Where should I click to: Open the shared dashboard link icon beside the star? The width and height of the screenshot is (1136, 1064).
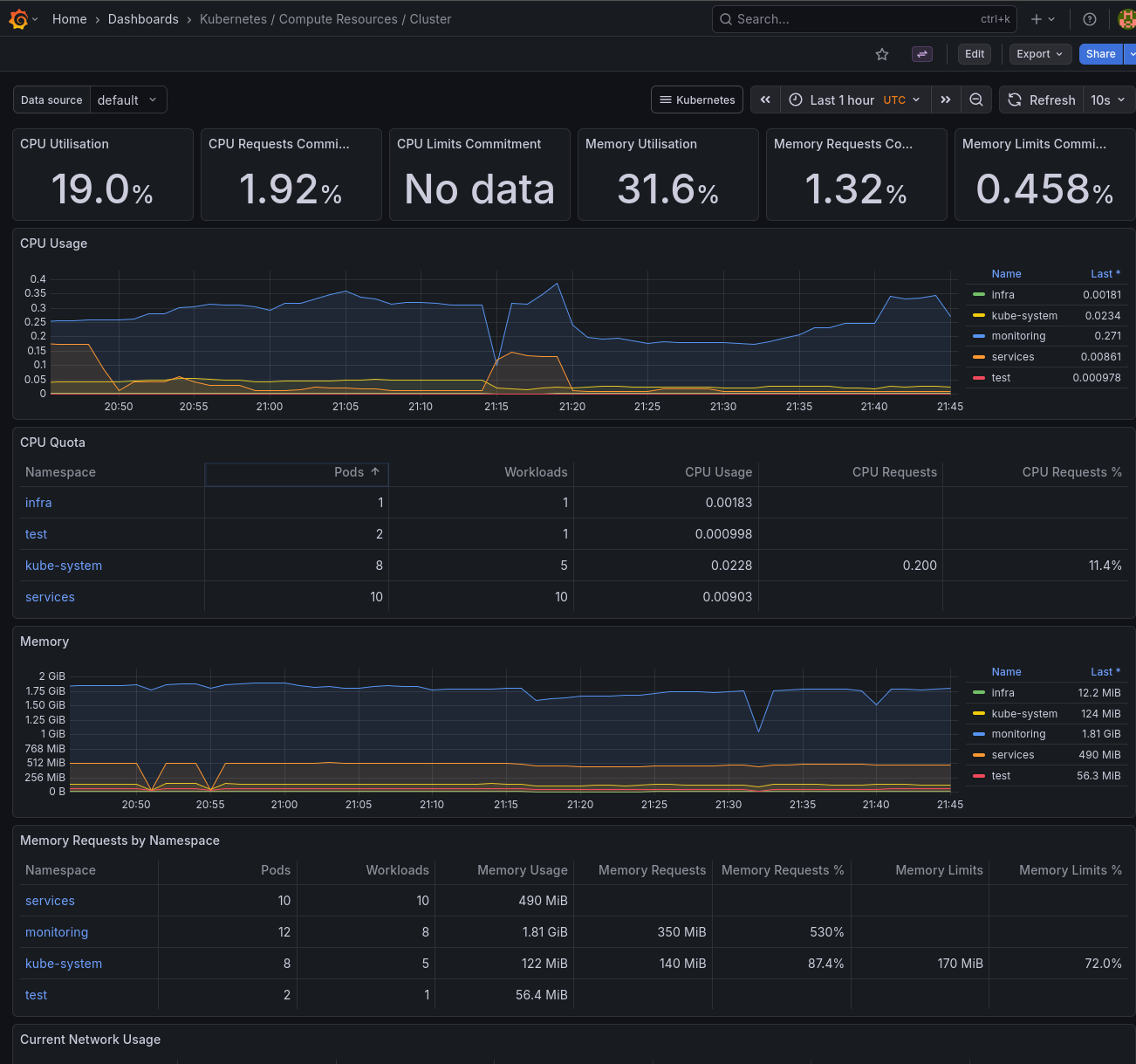pyautogui.click(x=922, y=54)
